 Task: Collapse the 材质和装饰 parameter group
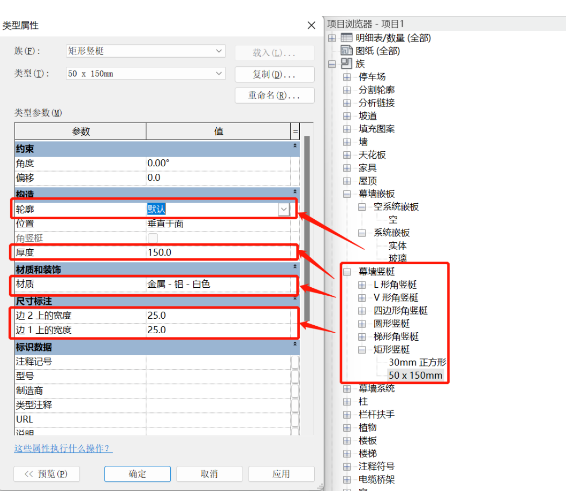point(295,266)
